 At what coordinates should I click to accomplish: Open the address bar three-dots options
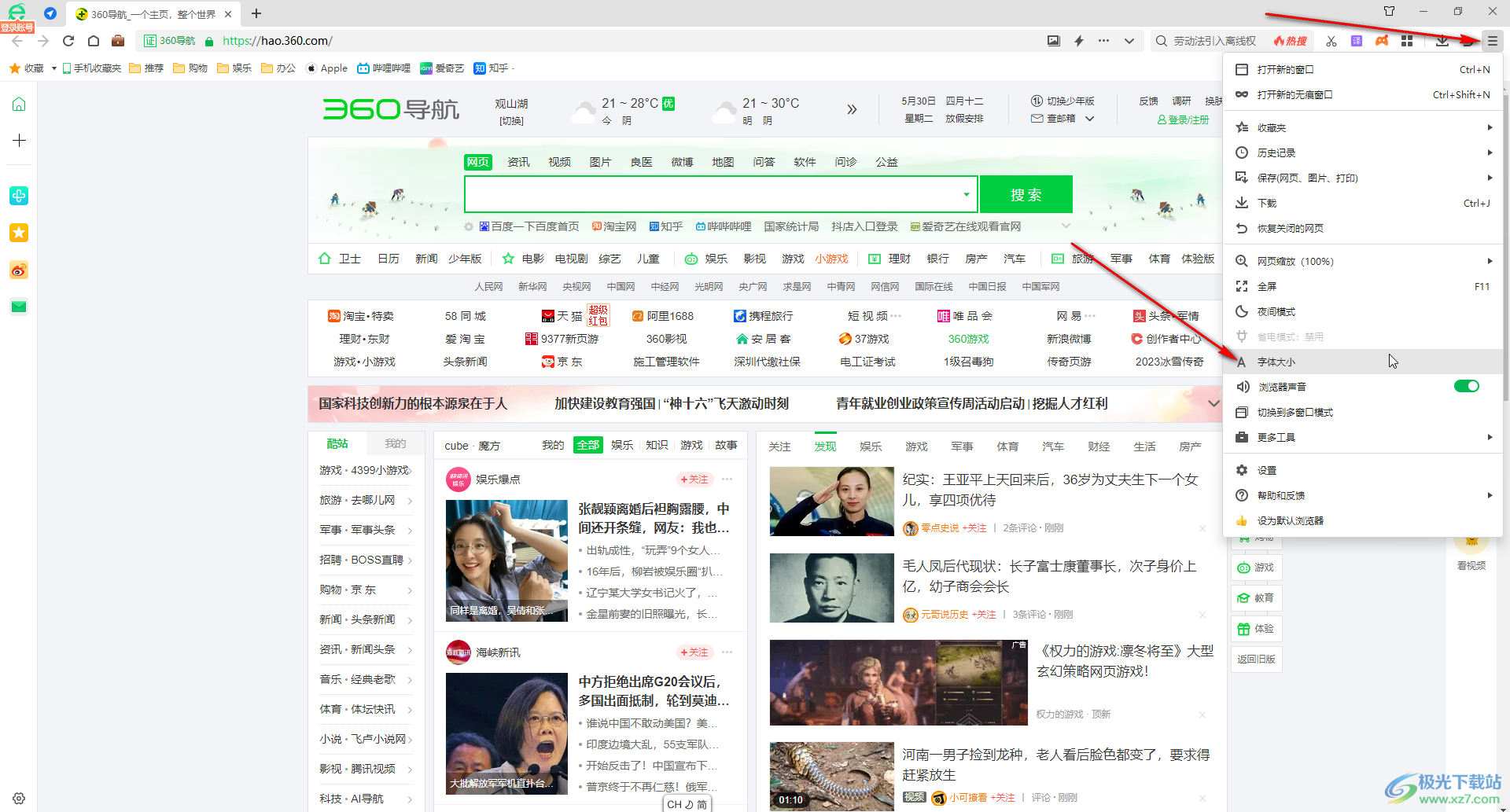1104,41
